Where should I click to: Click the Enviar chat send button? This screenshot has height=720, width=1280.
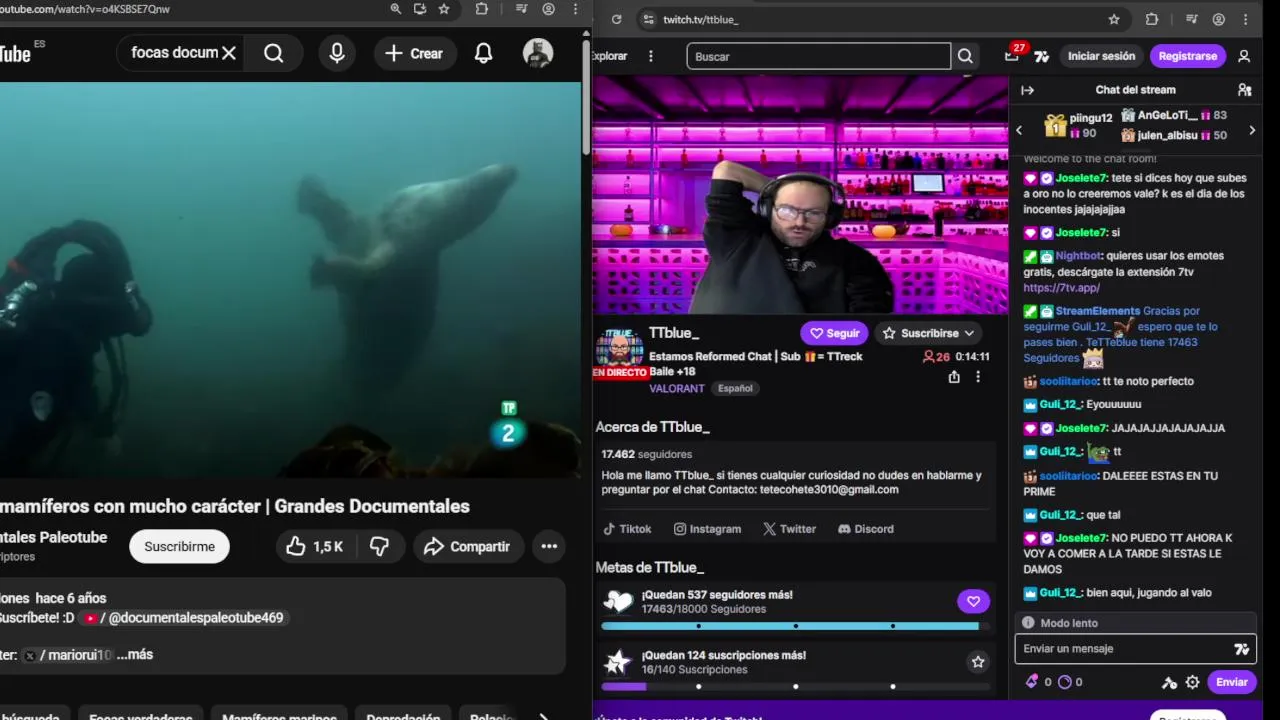pos(1231,682)
